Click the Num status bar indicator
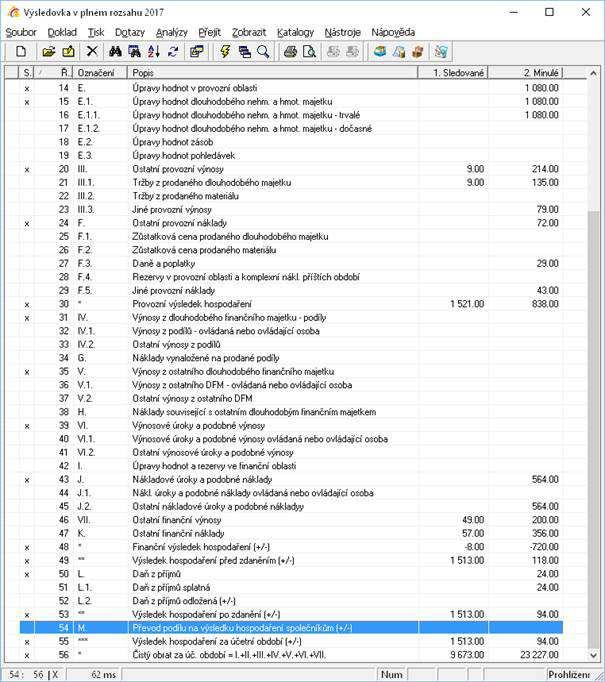This screenshot has width=605, height=682. click(391, 675)
